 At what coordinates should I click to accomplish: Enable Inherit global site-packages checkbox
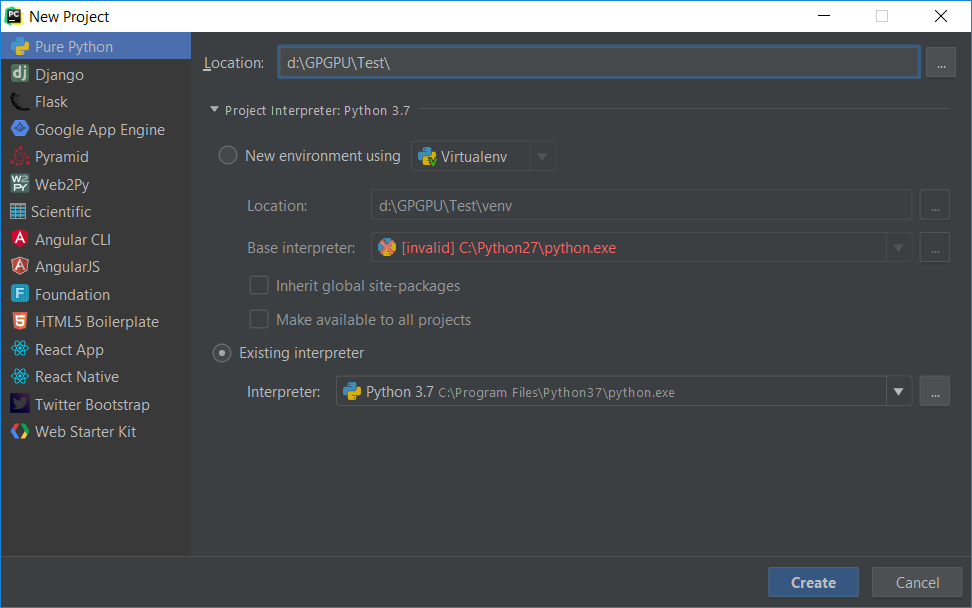(x=258, y=285)
